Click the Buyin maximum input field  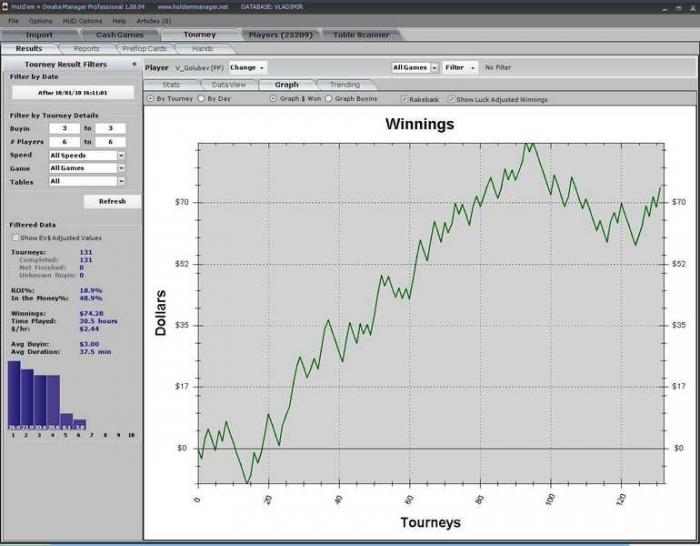click(110, 129)
